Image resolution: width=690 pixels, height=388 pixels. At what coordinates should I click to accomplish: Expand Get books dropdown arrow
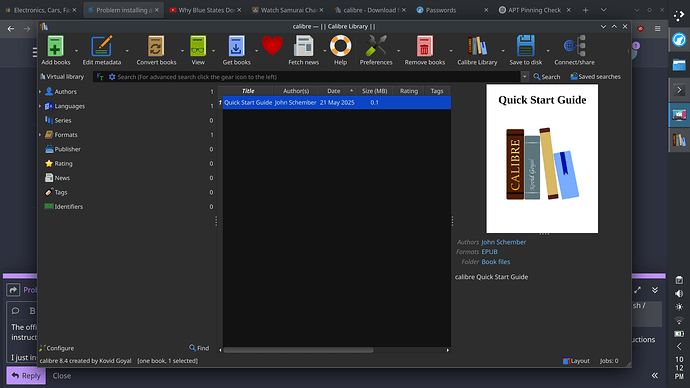(x=257, y=51)
